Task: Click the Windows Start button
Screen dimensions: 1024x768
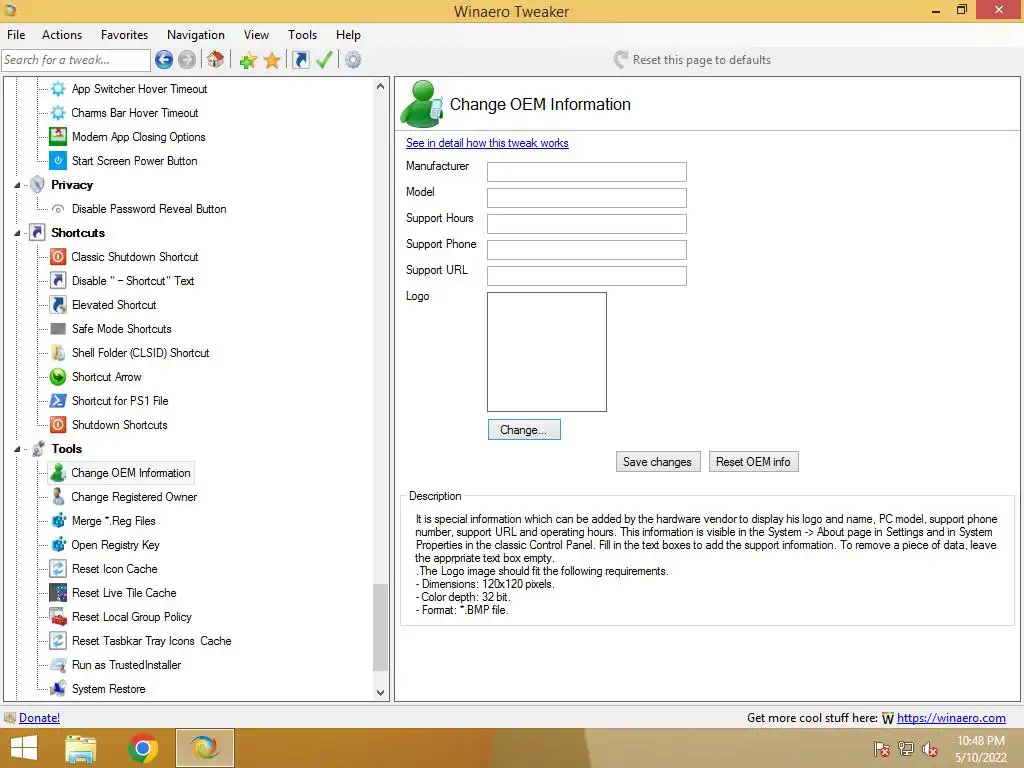Action: pyautogui.click(x=24, y=748)
